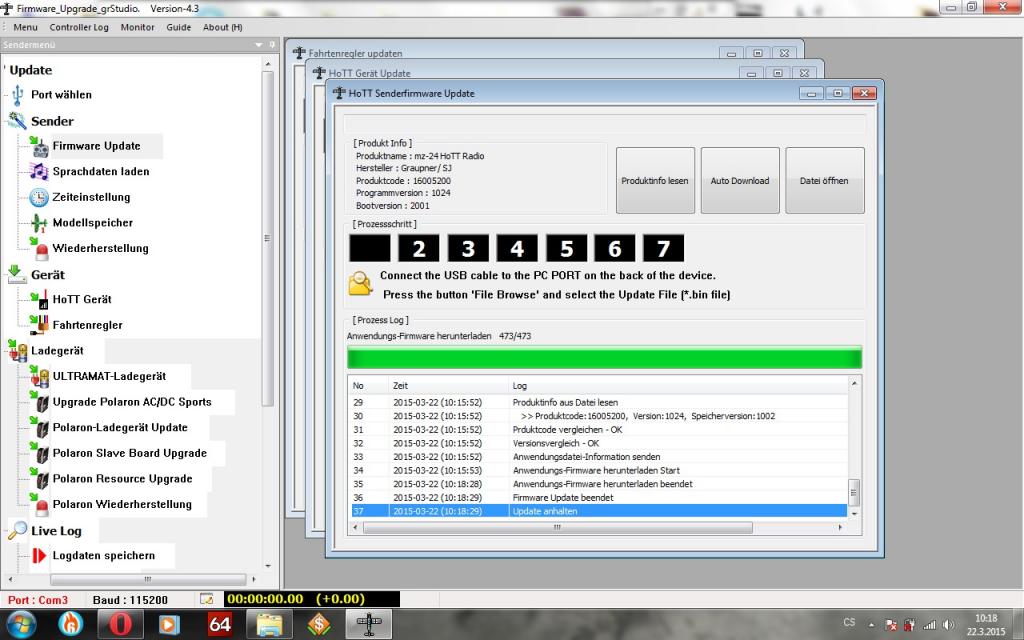Click the Zeit column header in log
Viewport: 1024px width, 640px height.
(x=400, y=385)
